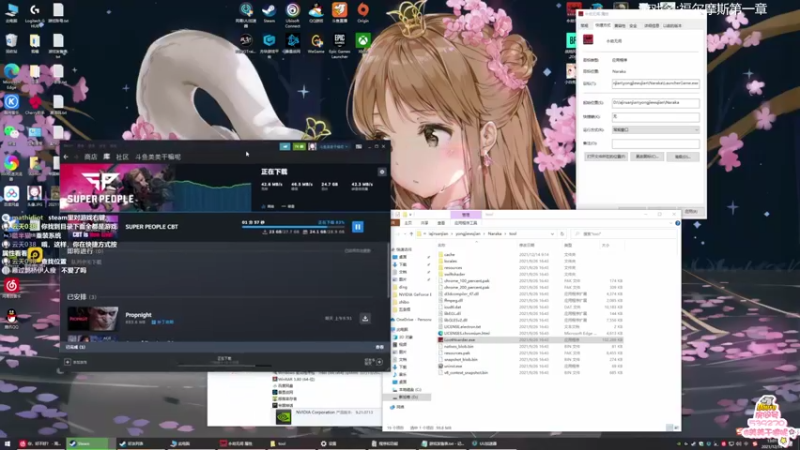Click 更改图标 button in Properties

[x=646, y=157]
